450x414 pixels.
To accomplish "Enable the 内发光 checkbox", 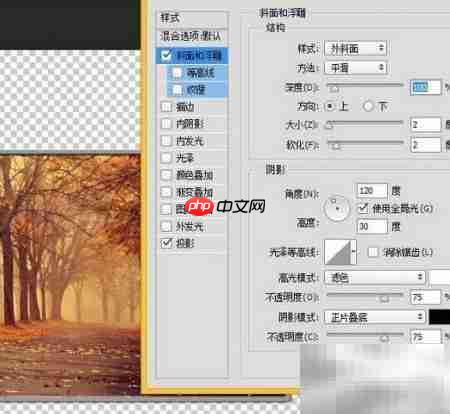I will click(x=166, y=141).
